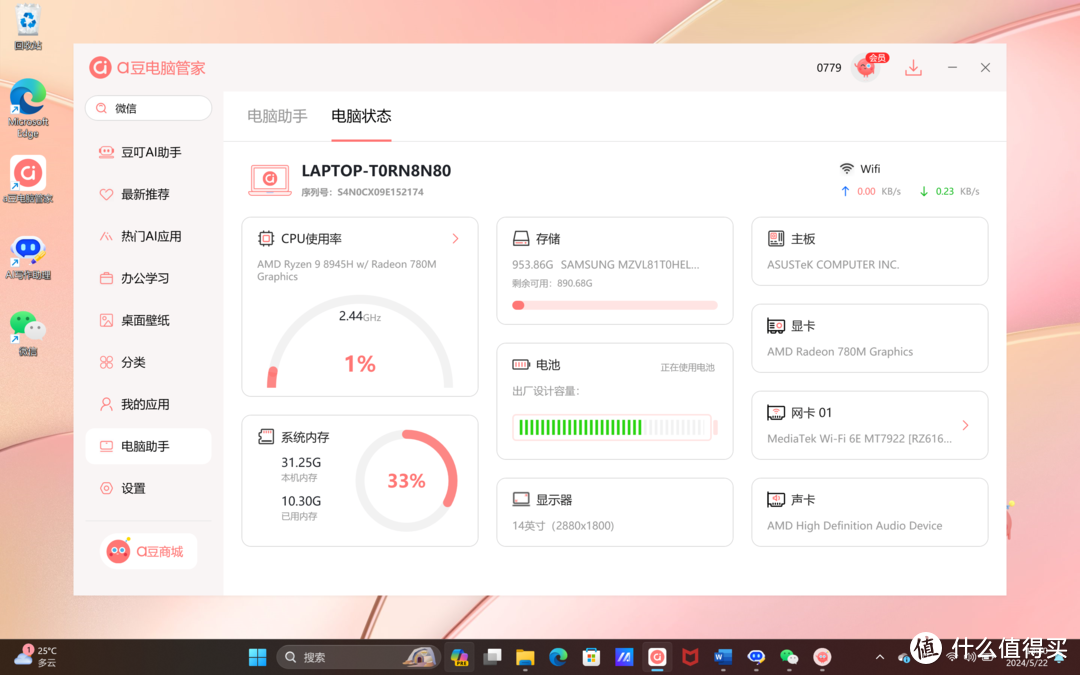Open the AI写作助理 desktop shortcut
The height and width of the screenshot is (675, 1080).
[x=28, y=258]
